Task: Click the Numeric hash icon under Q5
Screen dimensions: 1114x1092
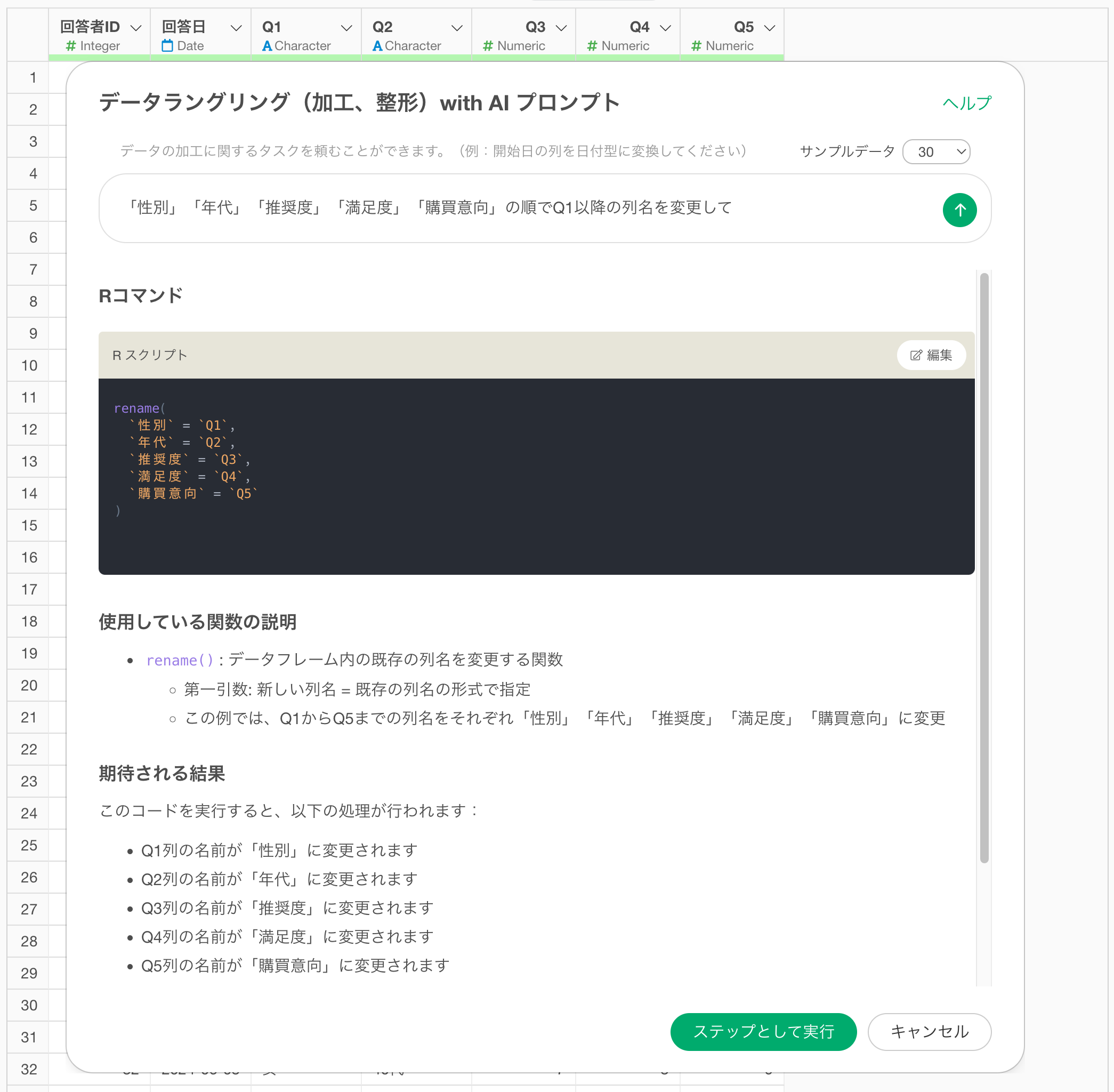Action: pos(696,46)
